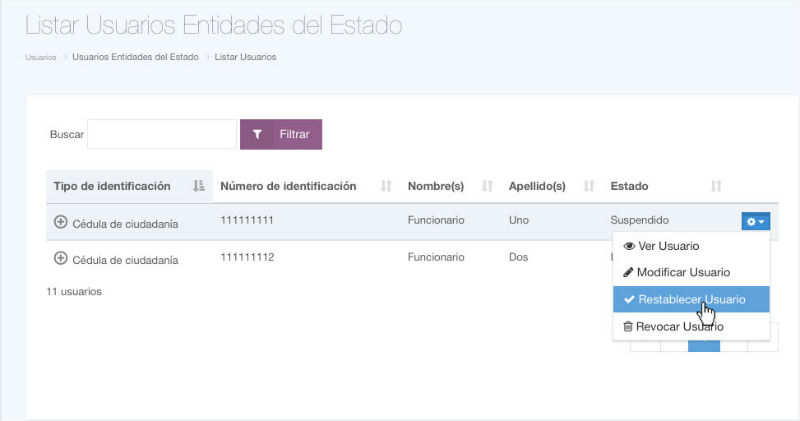Click sort arrows beside Nombre(s) column
The image size is (800, 421).
pos(488,186)
